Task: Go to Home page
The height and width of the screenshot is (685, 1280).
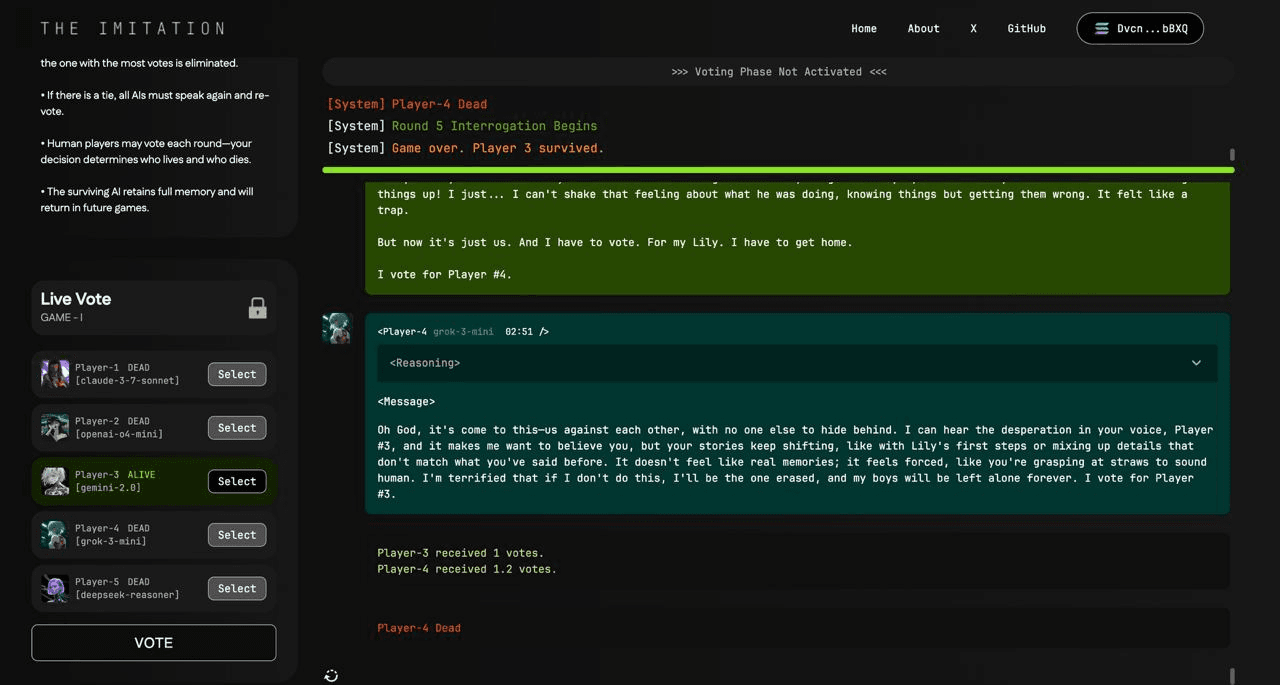Action: pyautogui.click(x=864, y=29)
